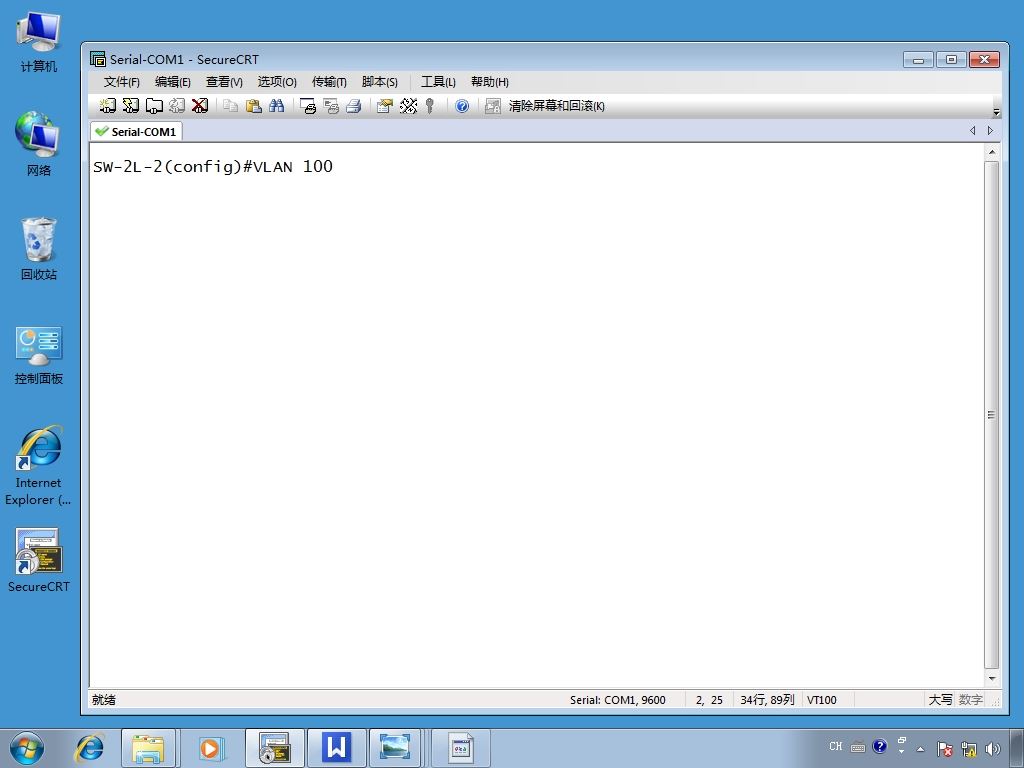Select Internet Explorer desktop shortcut

[39, 466]
